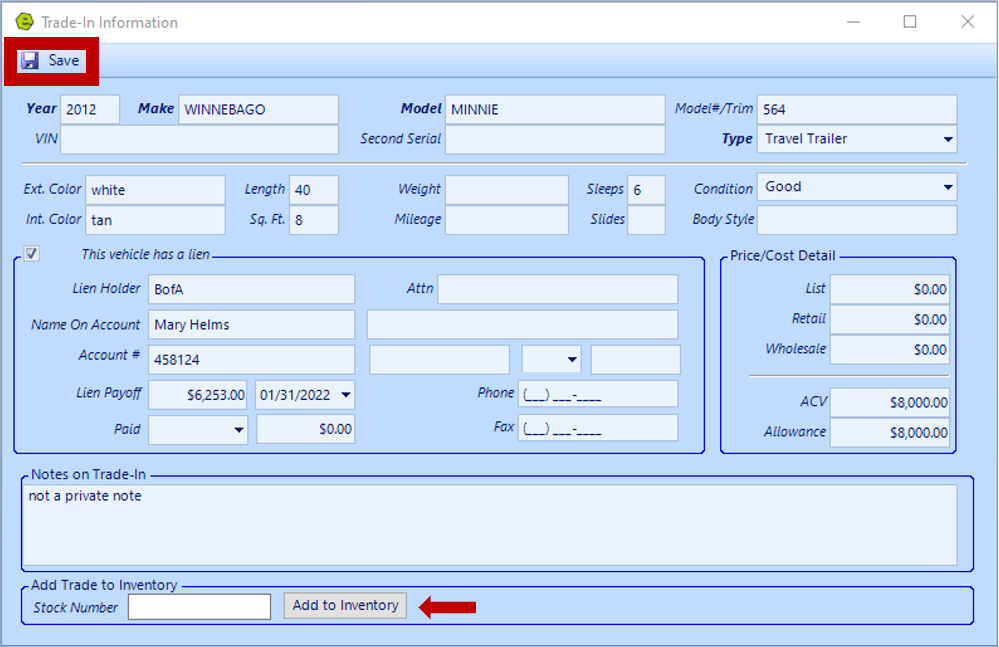Maximize the Trade-In Information window
Viewport: 999px width, 647px height.
click(910, 22)
